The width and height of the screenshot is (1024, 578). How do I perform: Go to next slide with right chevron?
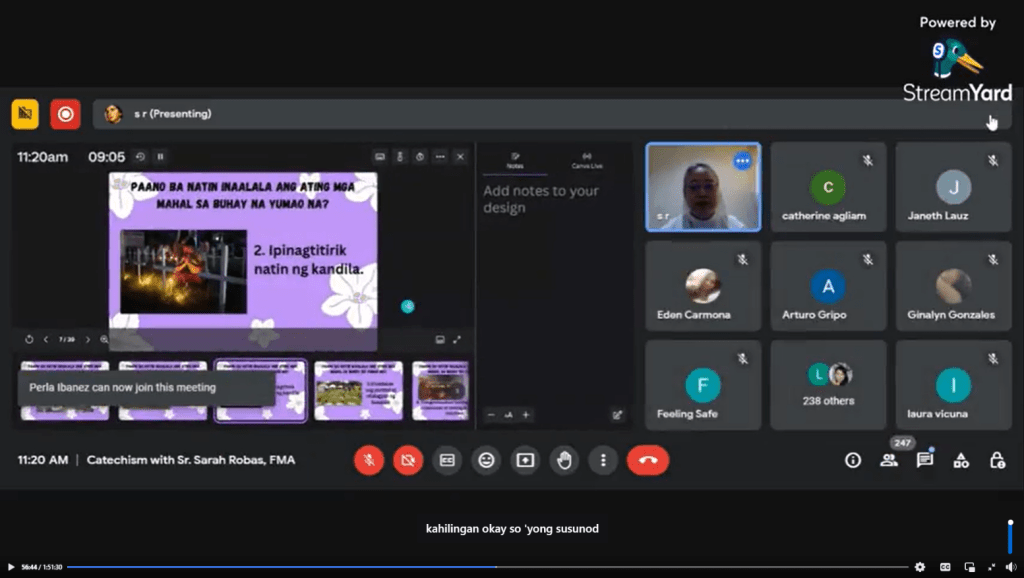87,340
